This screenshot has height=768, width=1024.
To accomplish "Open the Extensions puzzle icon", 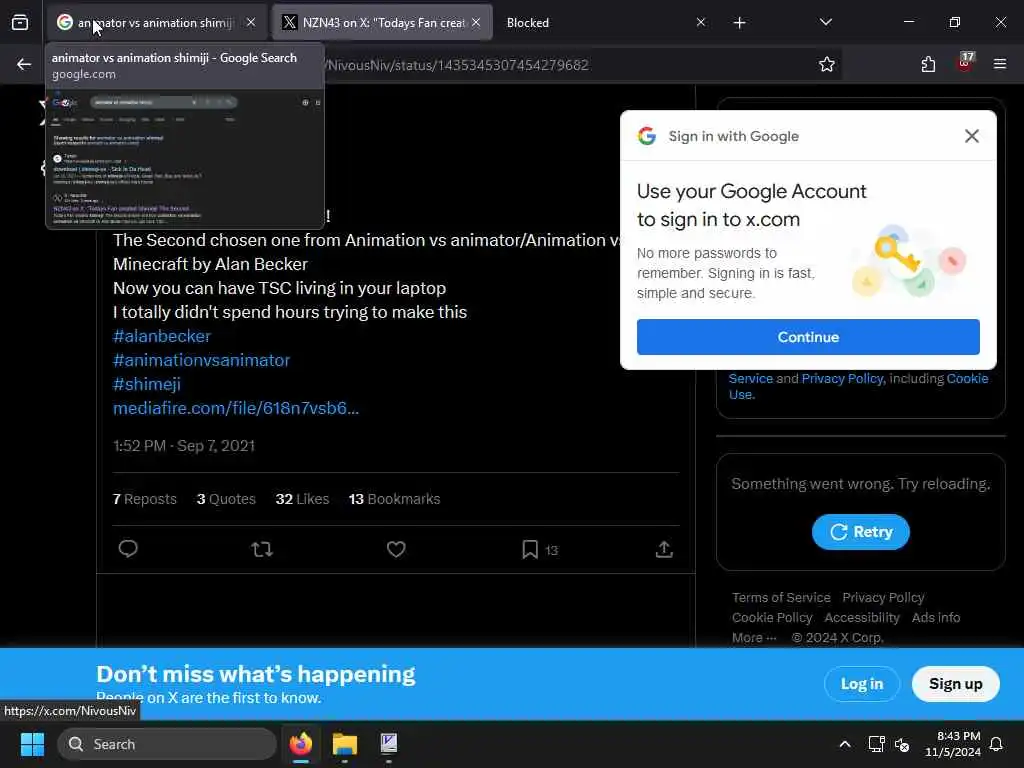I will pyautogui.click(x=928, y=65).
